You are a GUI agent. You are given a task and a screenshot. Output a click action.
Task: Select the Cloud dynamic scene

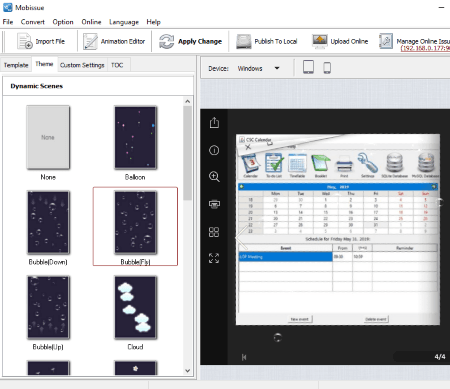click(135, 307)
